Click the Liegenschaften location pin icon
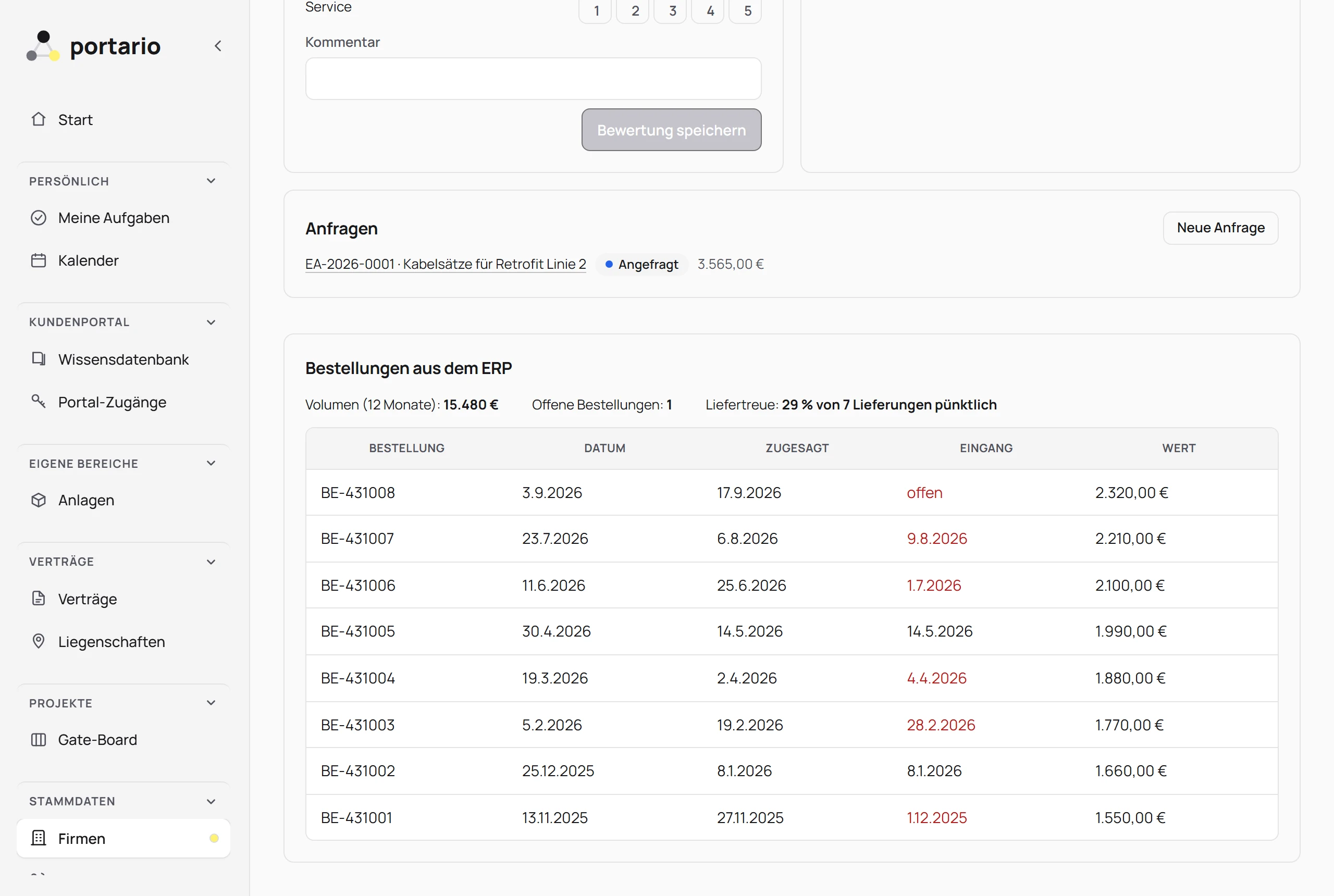Image resolution: width=1334 pixels, height=896 pixels. point(38,641)
